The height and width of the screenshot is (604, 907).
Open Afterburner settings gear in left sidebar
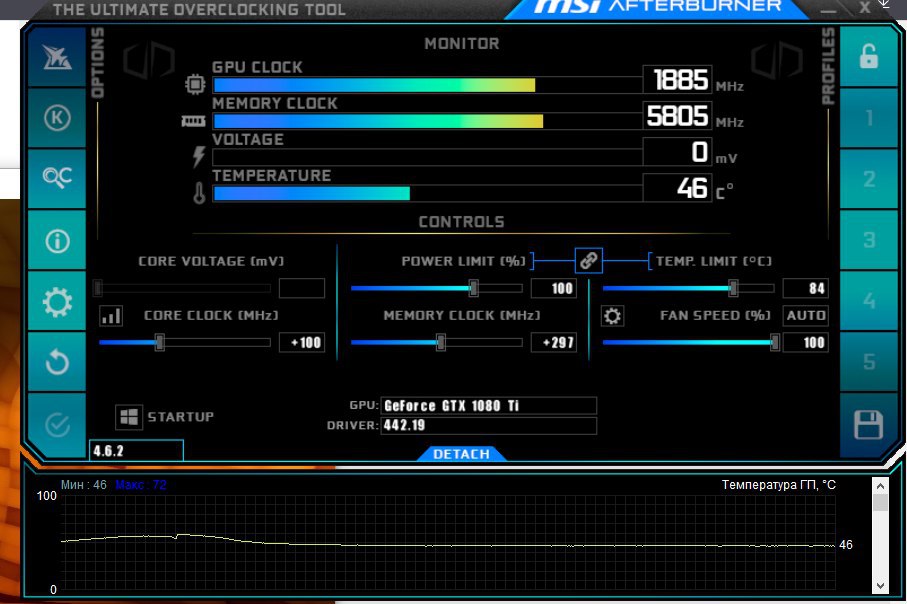click(57, 301)
